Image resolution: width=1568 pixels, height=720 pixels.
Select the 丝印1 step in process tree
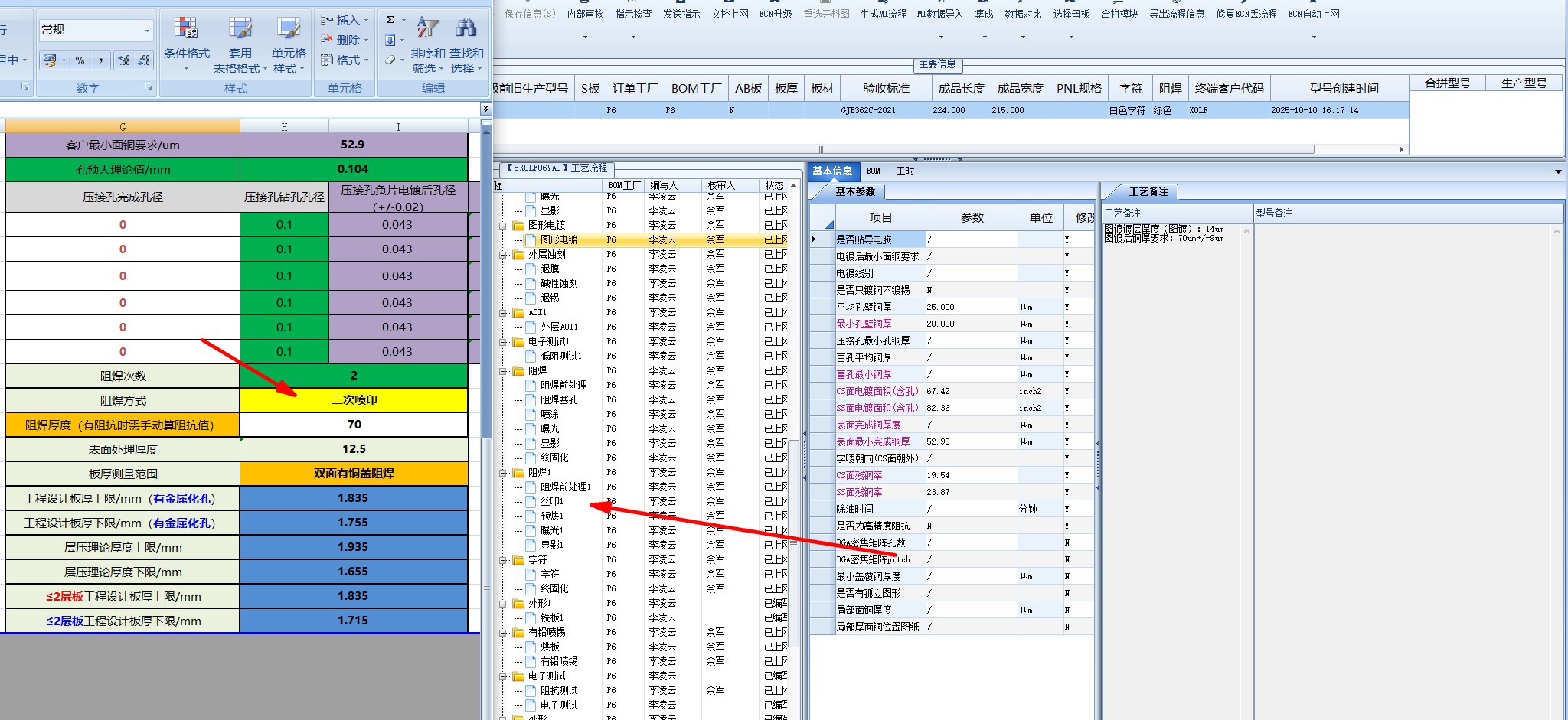point(552,501)
